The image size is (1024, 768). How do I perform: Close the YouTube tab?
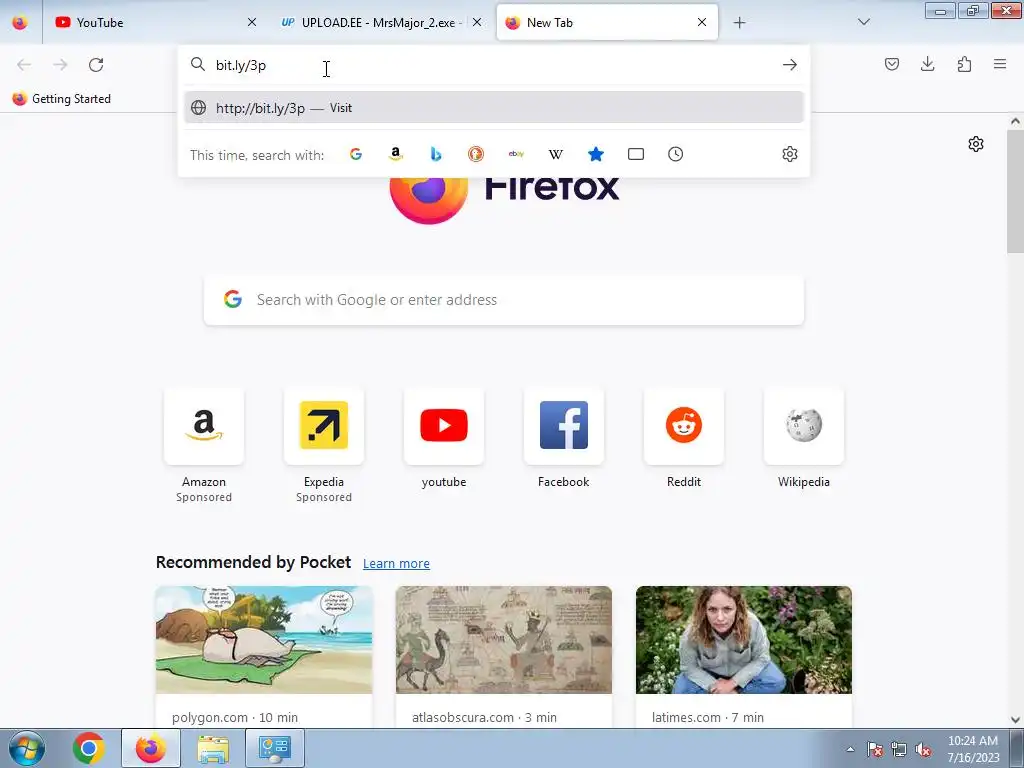pos(251,22)
